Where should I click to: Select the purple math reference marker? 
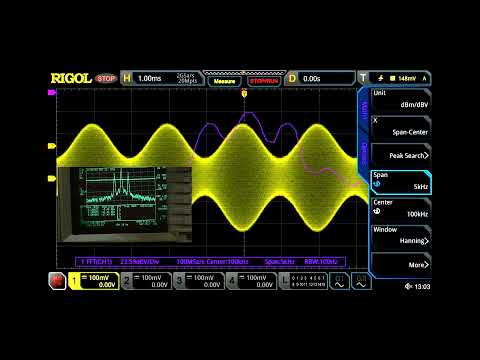pyautogui.click(x=52, y=92)
